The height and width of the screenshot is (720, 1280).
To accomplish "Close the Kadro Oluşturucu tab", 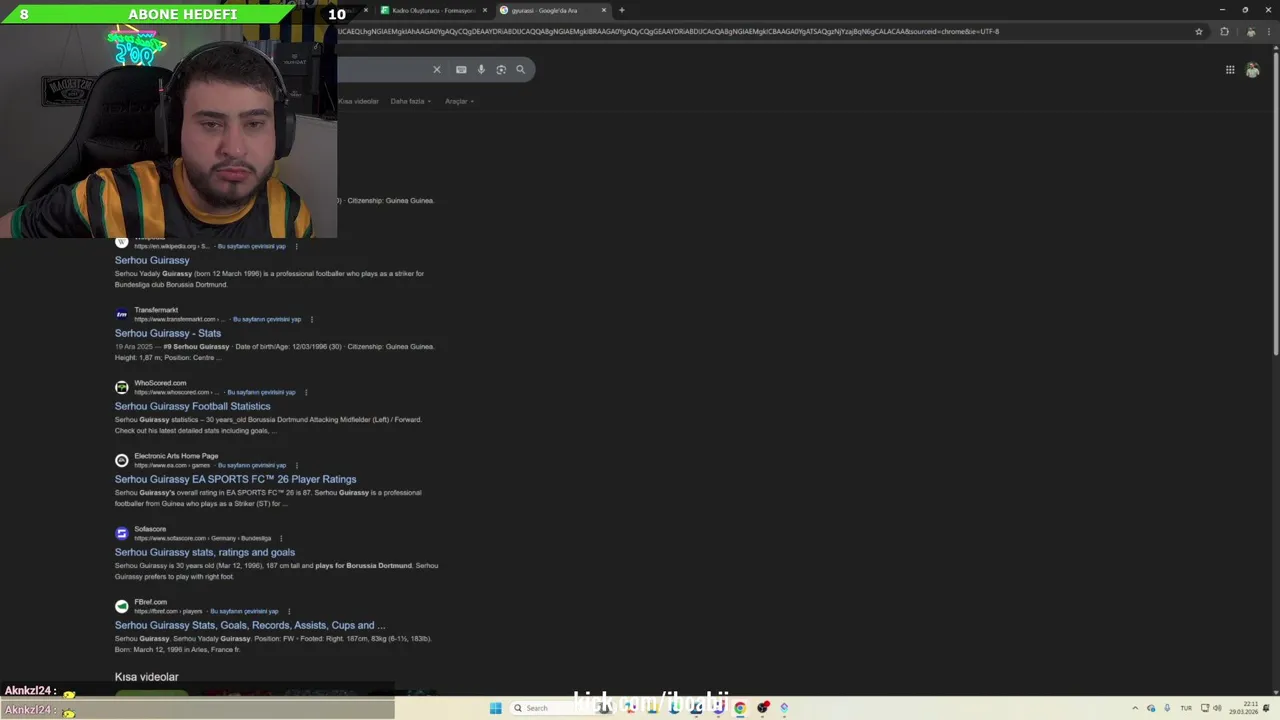I will pos(485,10).
